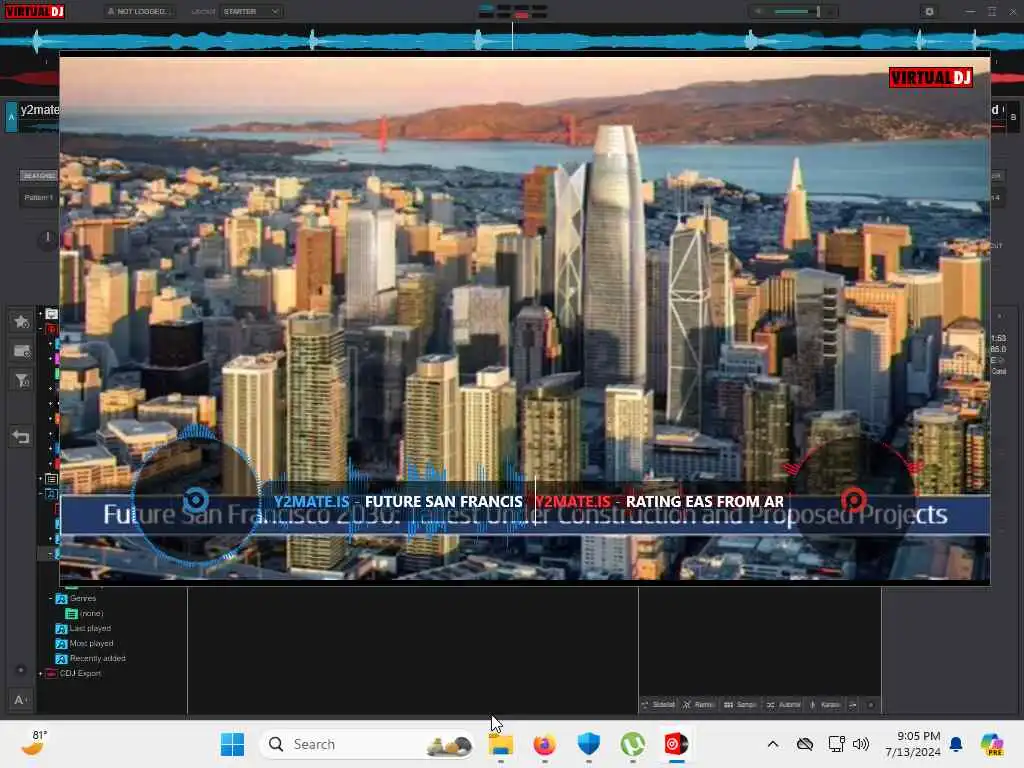The width and height of the screenshot is (1024, 768).
Task: Click the network tray icon
Action: point(836,744)
